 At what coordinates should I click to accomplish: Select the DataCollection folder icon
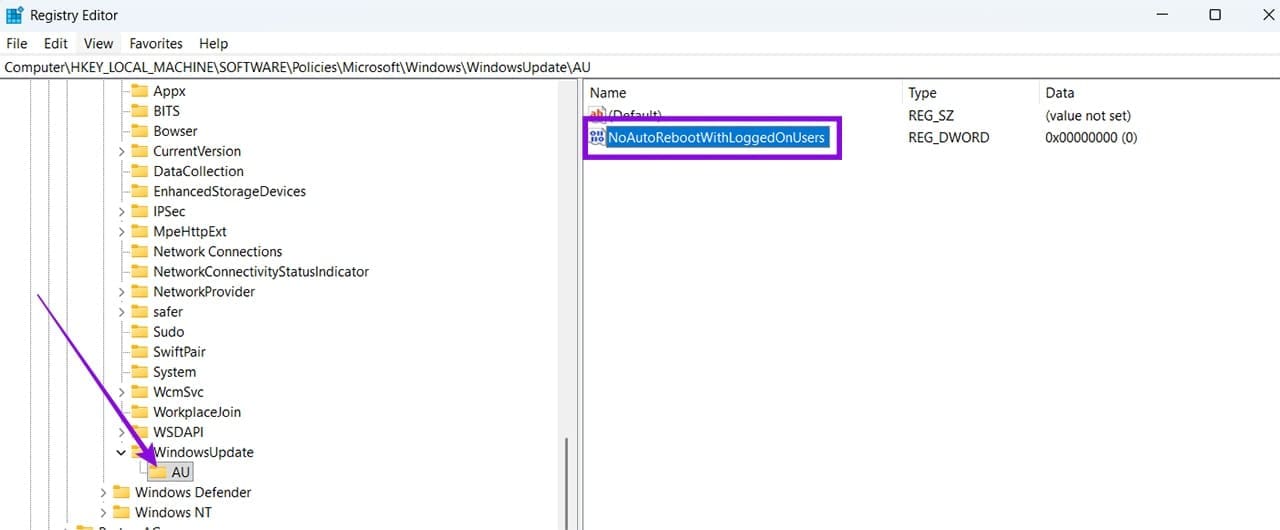[x=139, y=171]
